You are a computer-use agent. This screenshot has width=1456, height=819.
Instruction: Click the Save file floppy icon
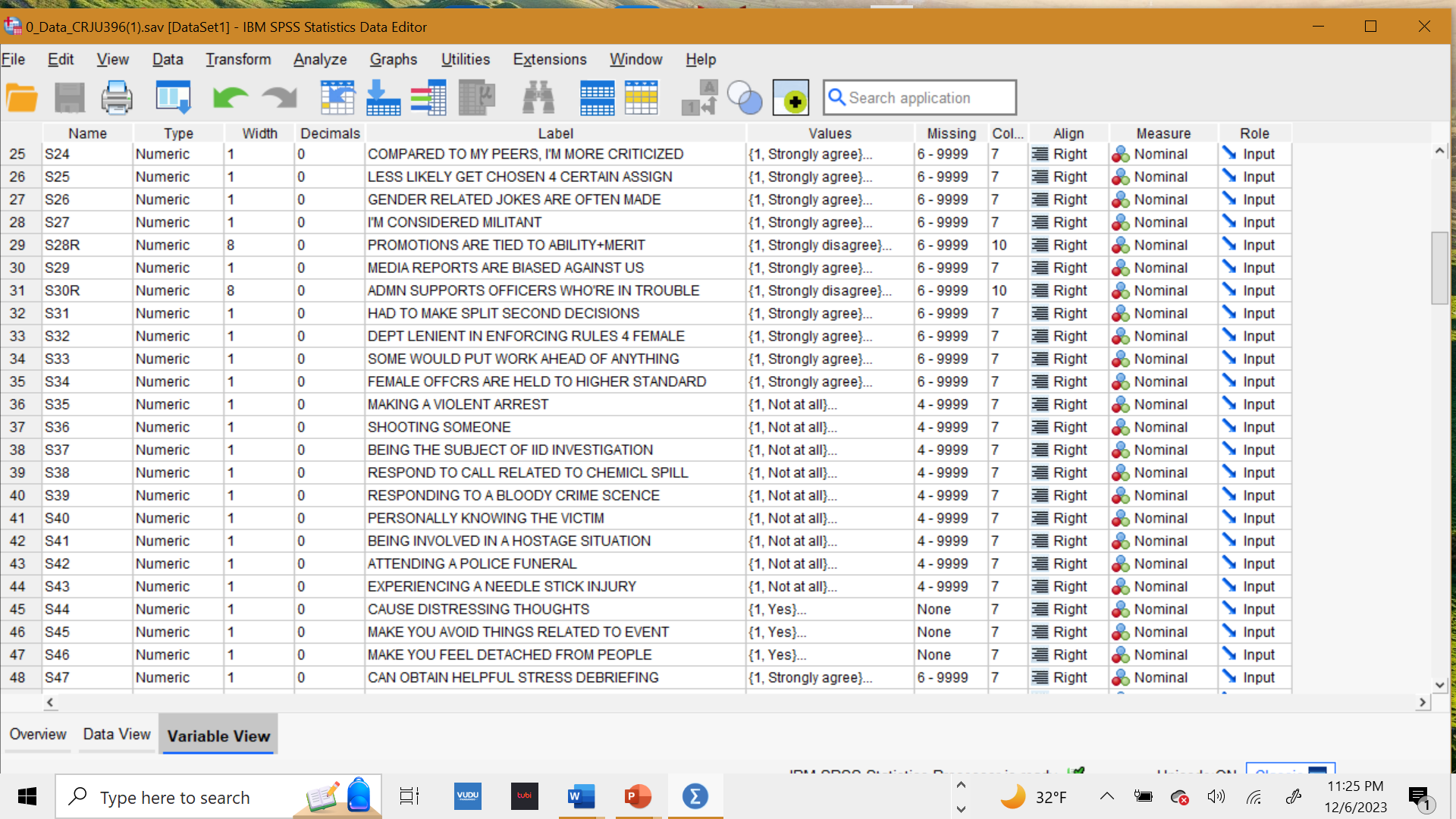(70, 98)
